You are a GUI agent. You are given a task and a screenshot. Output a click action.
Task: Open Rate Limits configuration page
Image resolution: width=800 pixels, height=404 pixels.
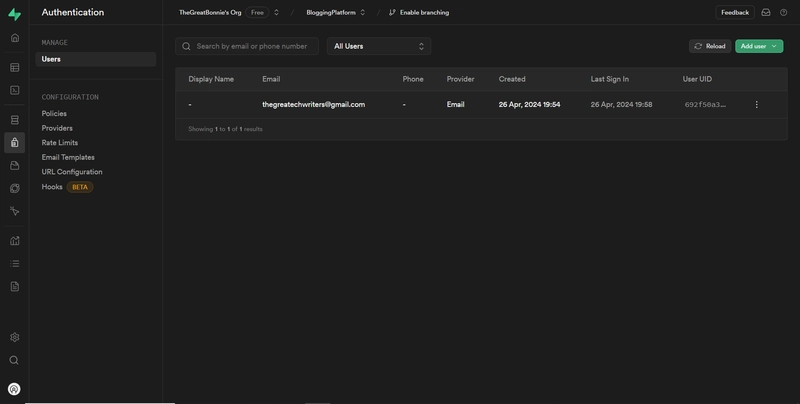60,143
